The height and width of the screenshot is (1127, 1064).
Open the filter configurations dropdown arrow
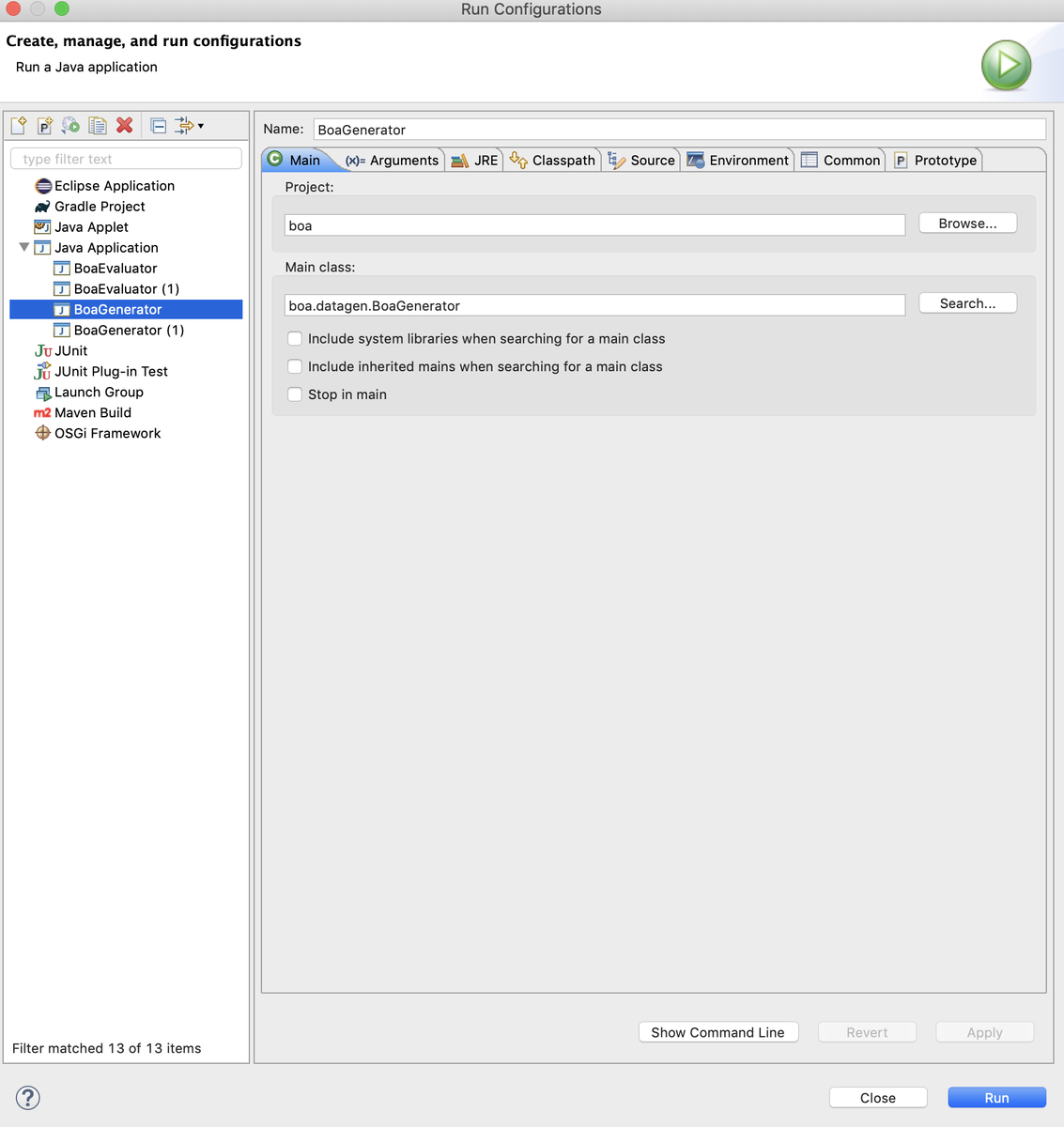click(200, 126)
